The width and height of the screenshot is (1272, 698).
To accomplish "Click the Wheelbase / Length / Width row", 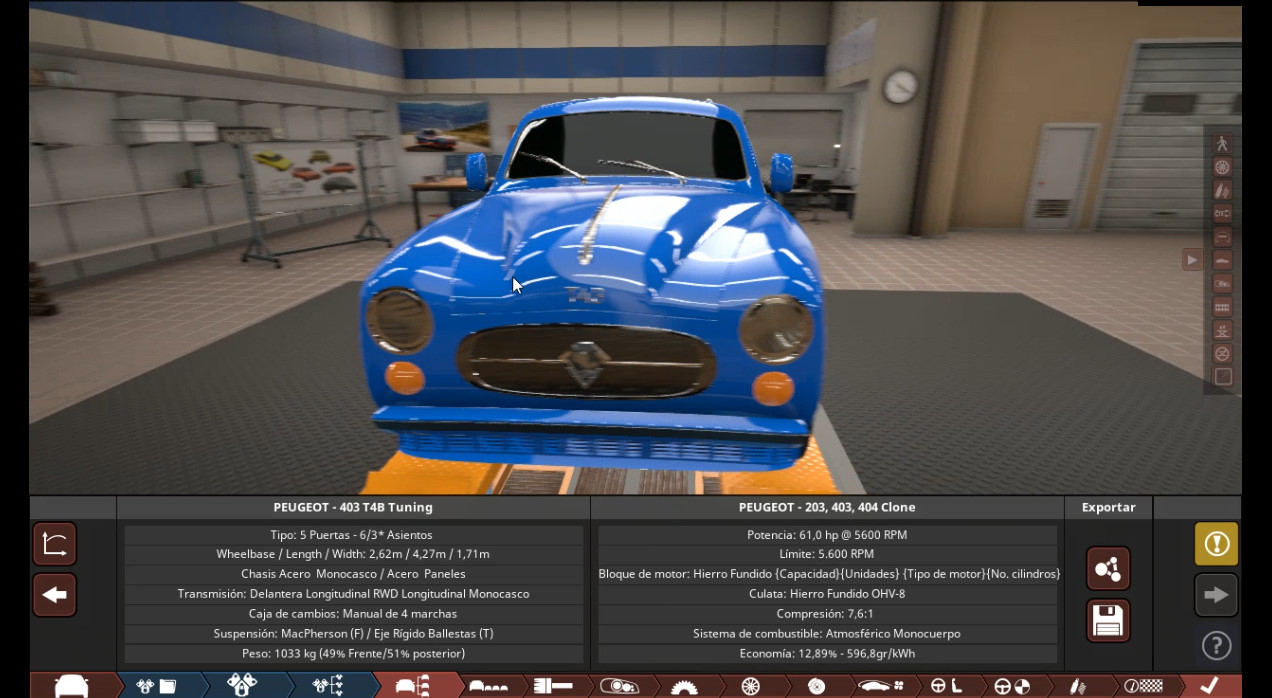I will 353,554.
